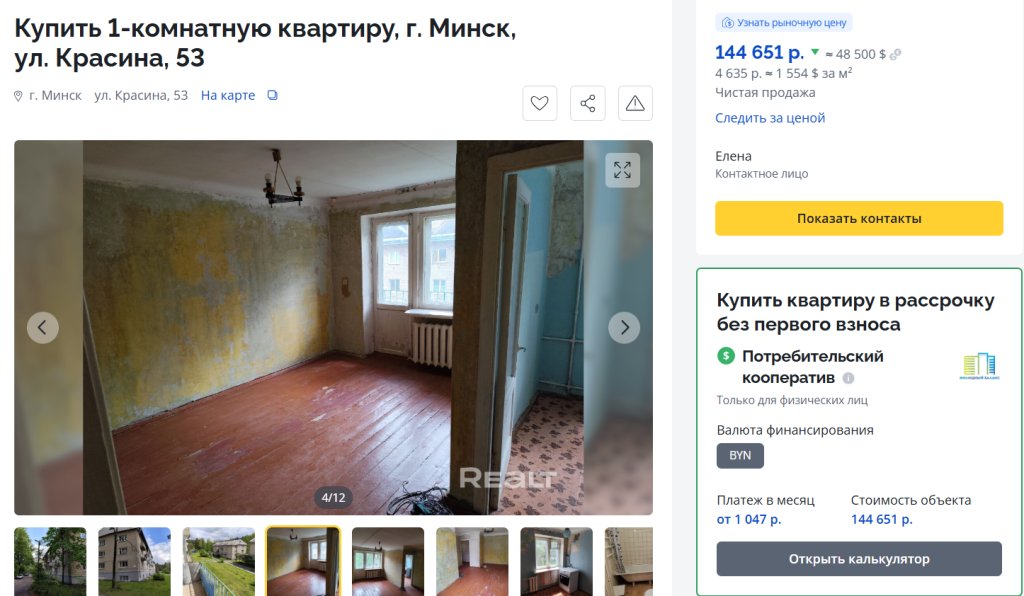Select first thumbnail of tree-lined street
Screen dimensions: 1024x596
(50, 561)
